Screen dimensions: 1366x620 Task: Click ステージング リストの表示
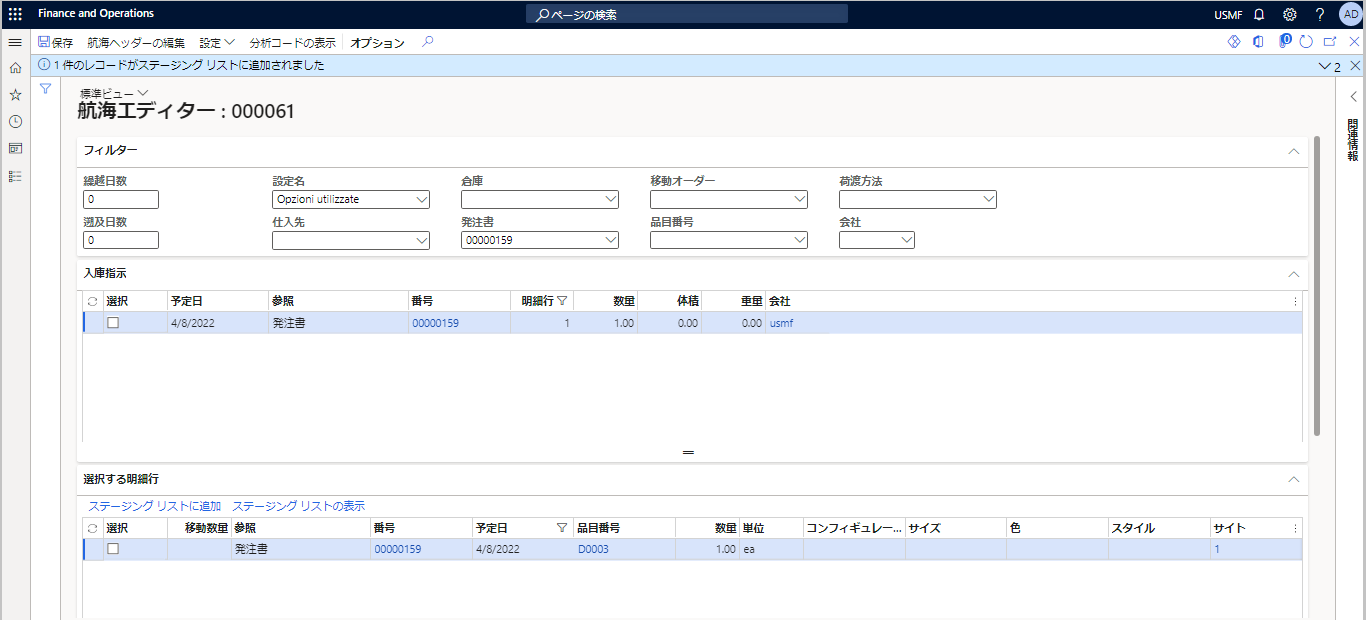[x=299, y=506]
